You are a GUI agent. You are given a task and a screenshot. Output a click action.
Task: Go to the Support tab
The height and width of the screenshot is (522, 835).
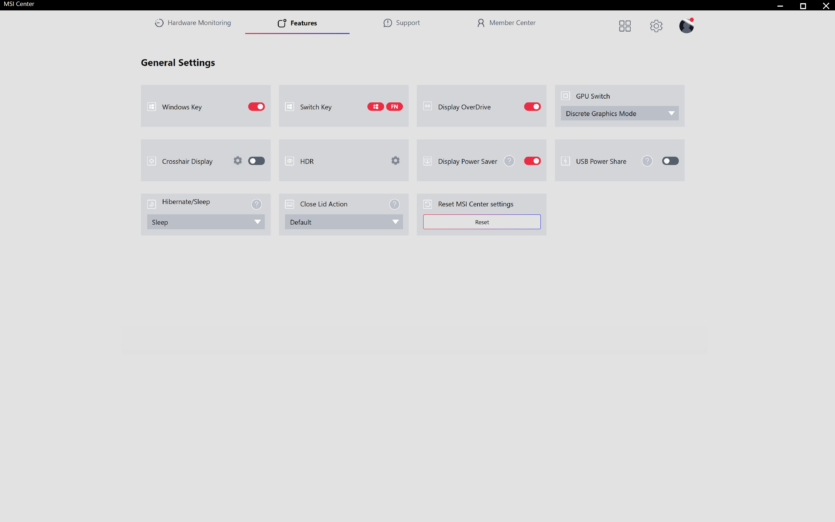402,23
